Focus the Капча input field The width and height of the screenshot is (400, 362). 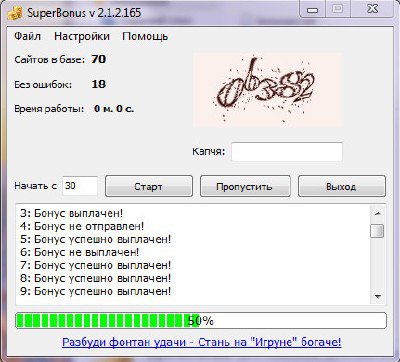(x=287, y=152)
